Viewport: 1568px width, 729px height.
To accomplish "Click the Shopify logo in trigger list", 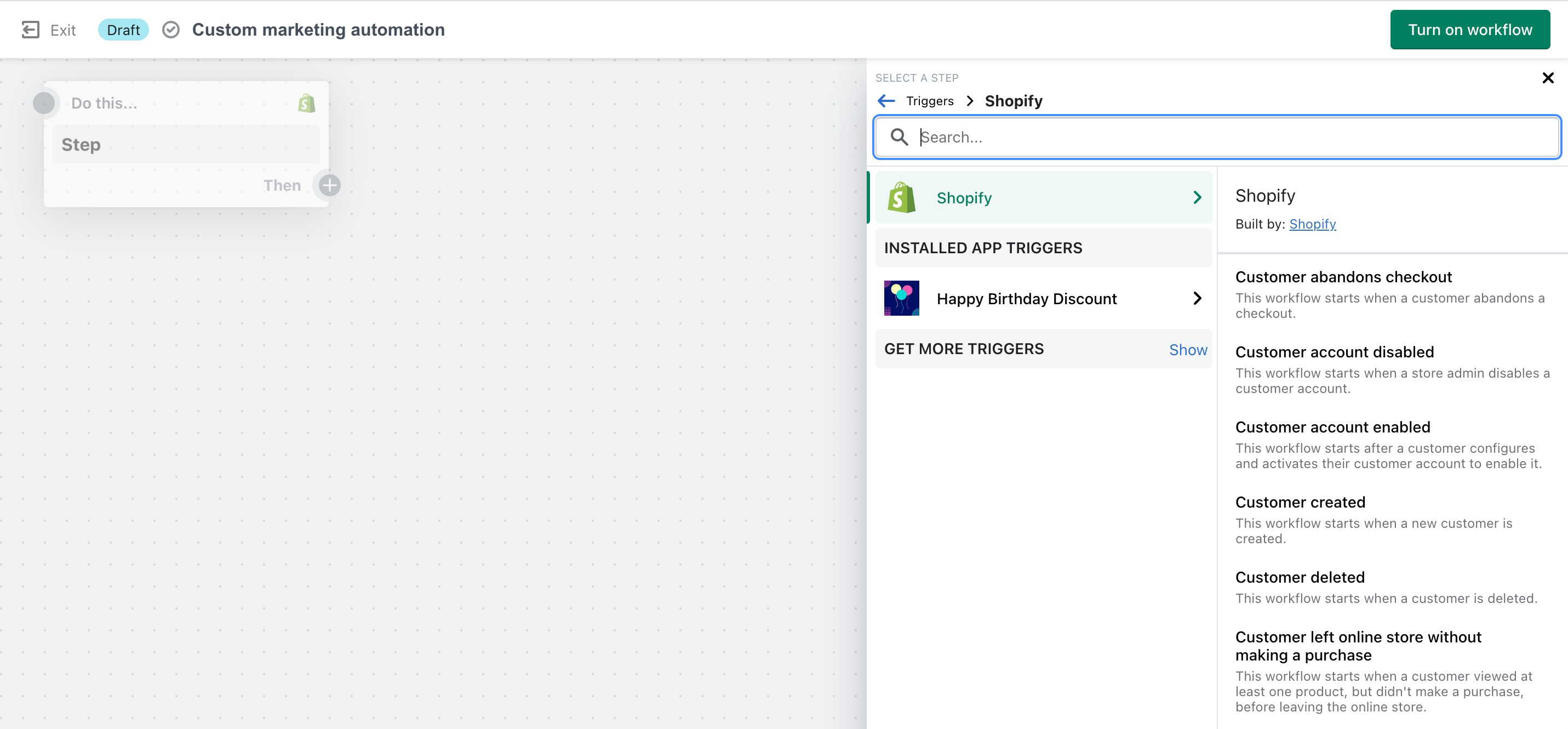I will [901, 198].
